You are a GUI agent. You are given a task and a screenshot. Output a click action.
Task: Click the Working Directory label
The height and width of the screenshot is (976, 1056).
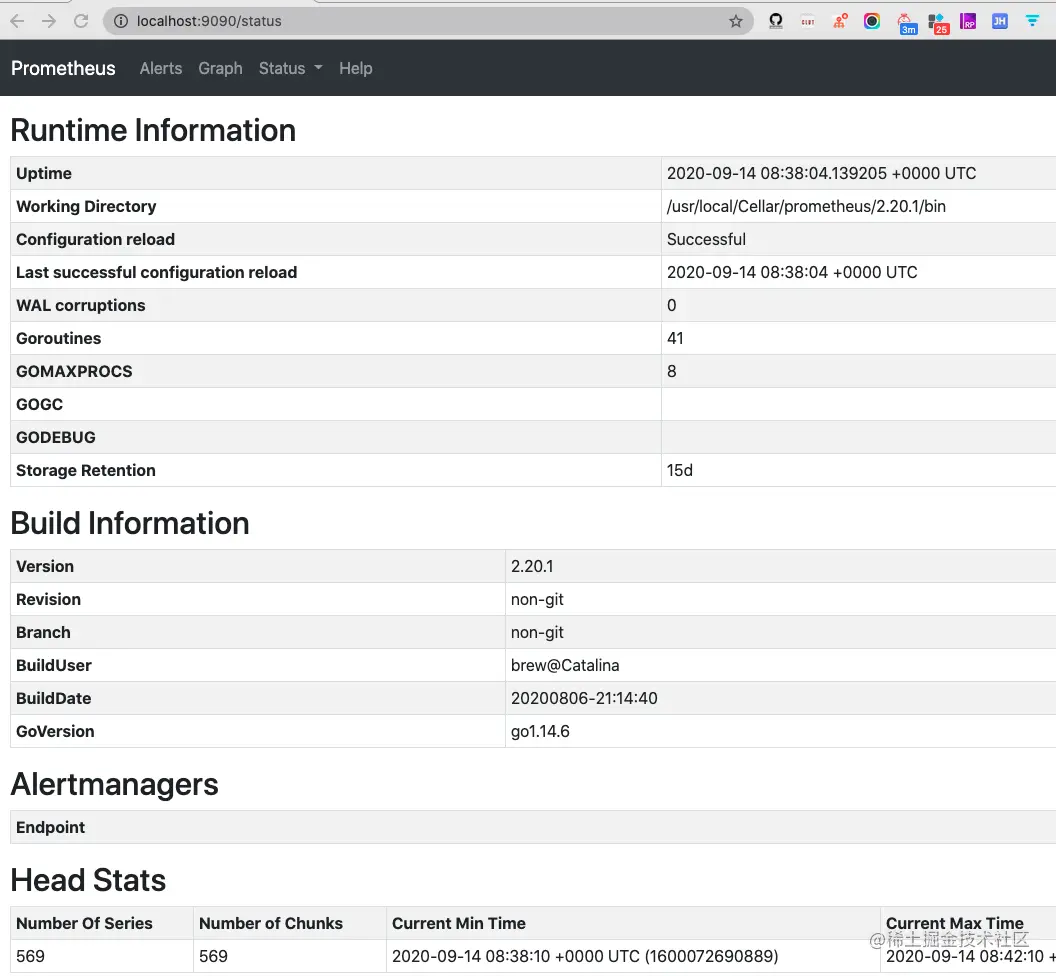(x=86, y=206)
